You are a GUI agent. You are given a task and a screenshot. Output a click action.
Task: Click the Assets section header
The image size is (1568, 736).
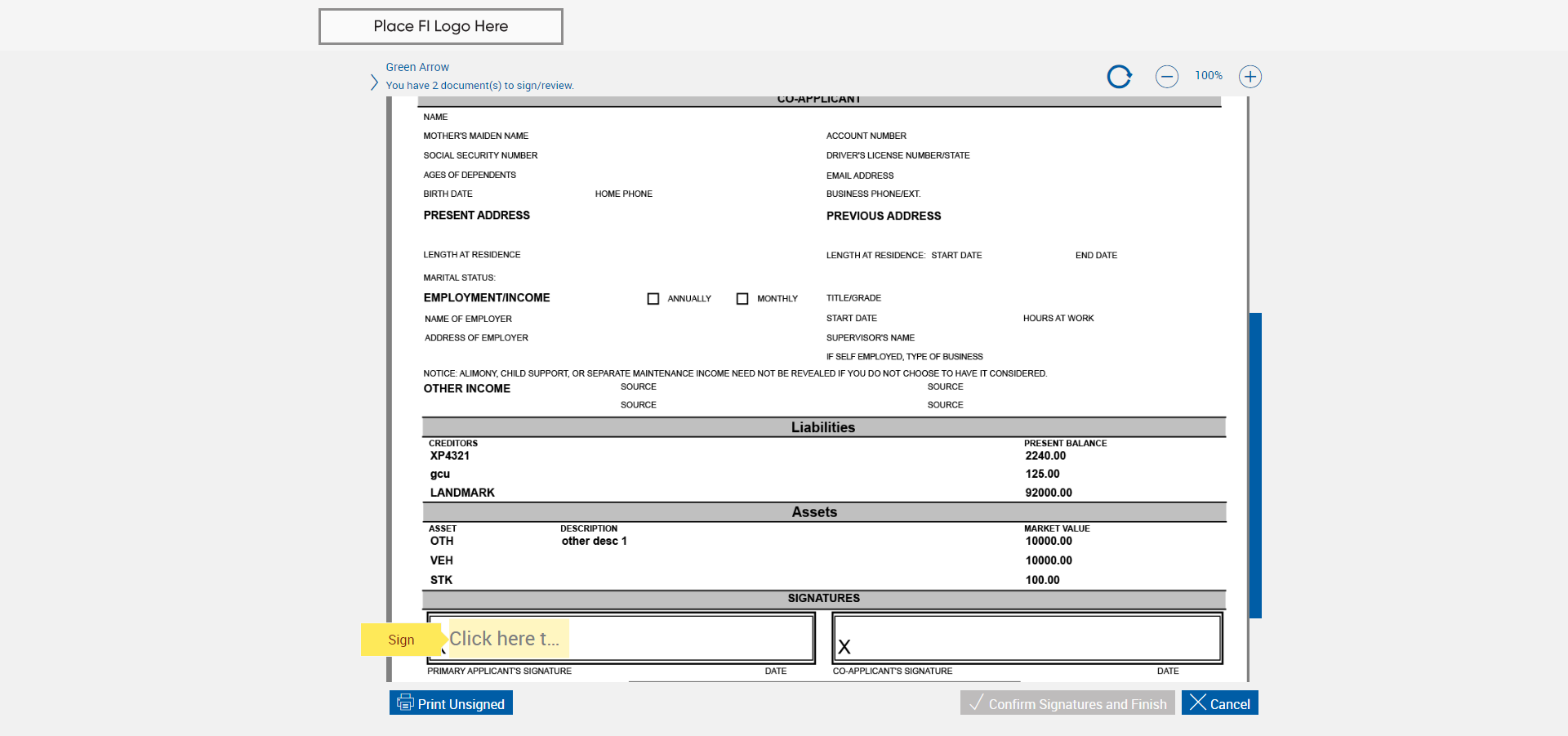(814, 512)
